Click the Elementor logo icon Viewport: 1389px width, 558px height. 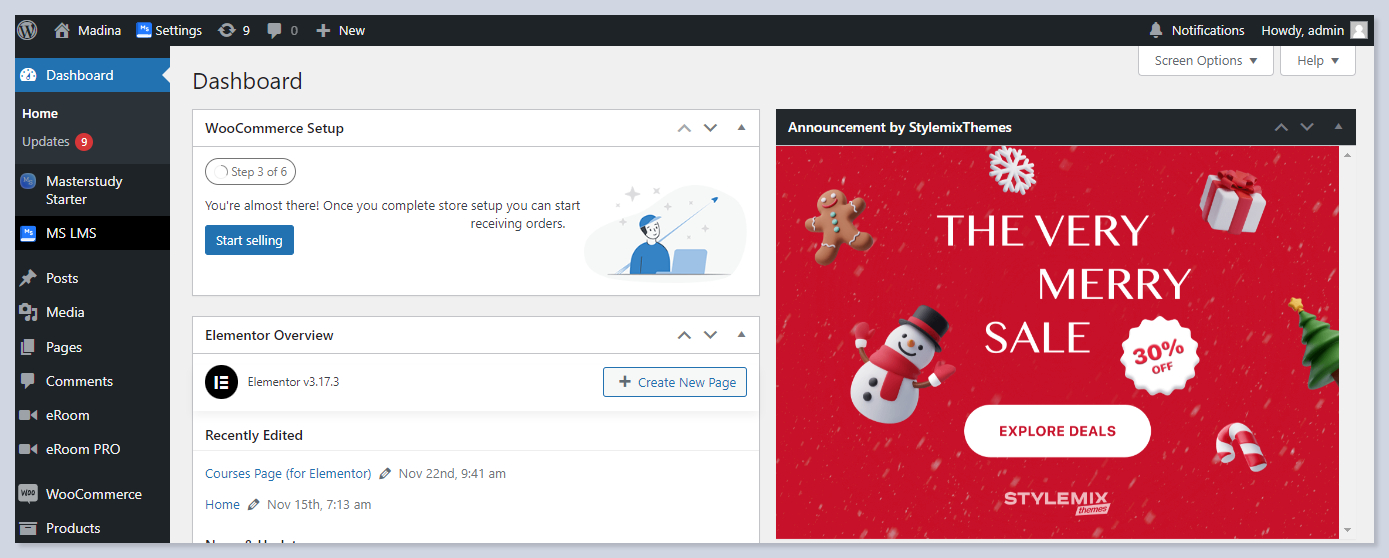pyautogui.click(x=221, y=382)
